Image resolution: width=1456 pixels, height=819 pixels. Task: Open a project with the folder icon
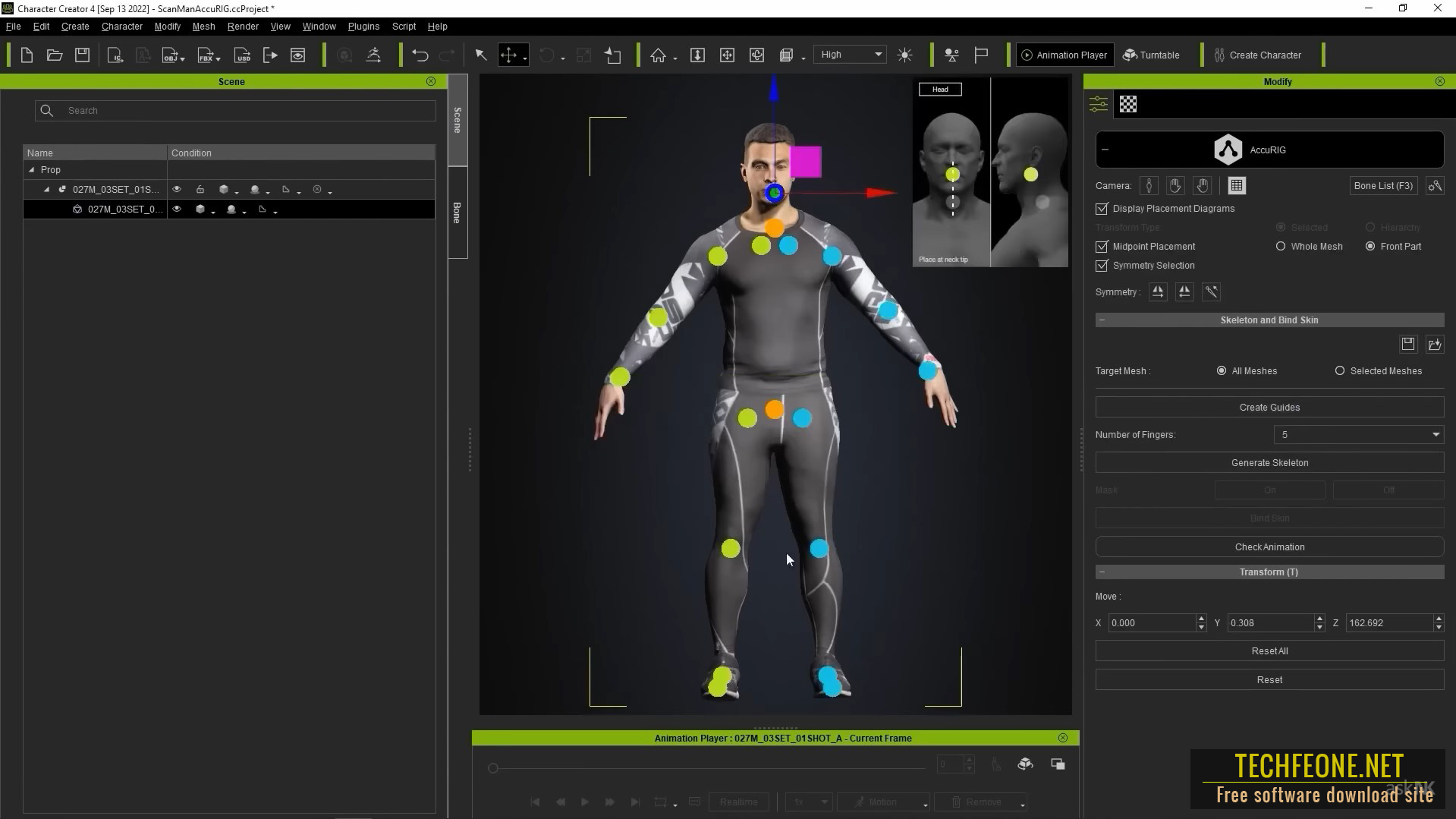[x=54, y=55]
